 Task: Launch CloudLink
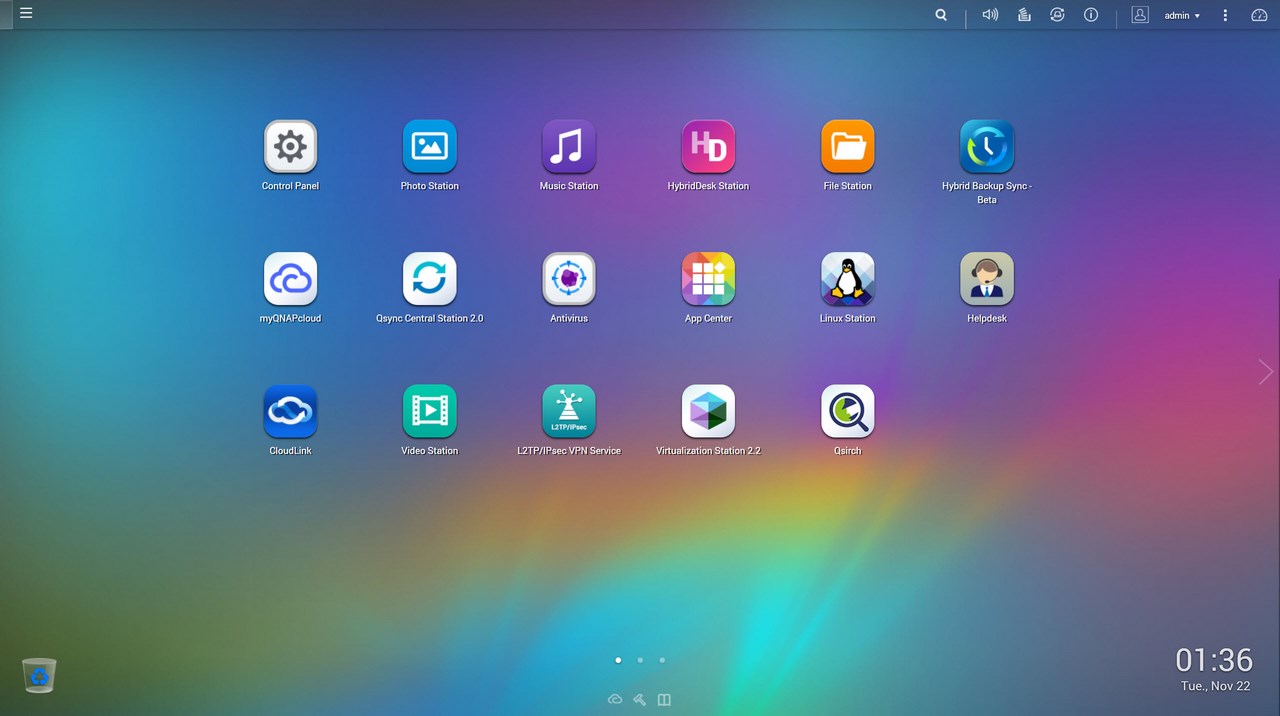click(x=290, y=411)
